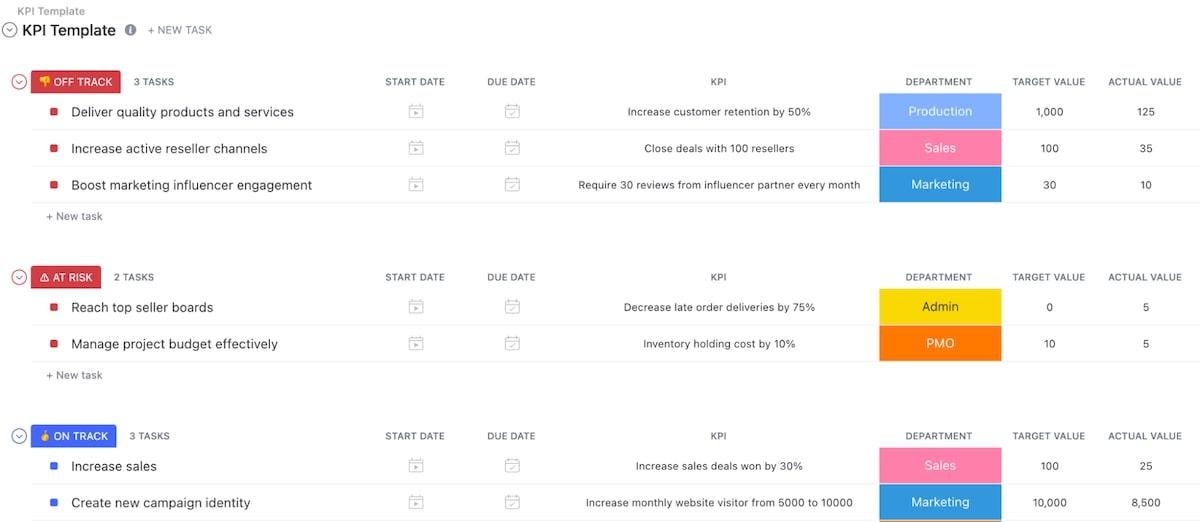Open start date for Manage project budget effectively
The width and height of the screenshot is (1200, 522).
[x=416, y=344]
